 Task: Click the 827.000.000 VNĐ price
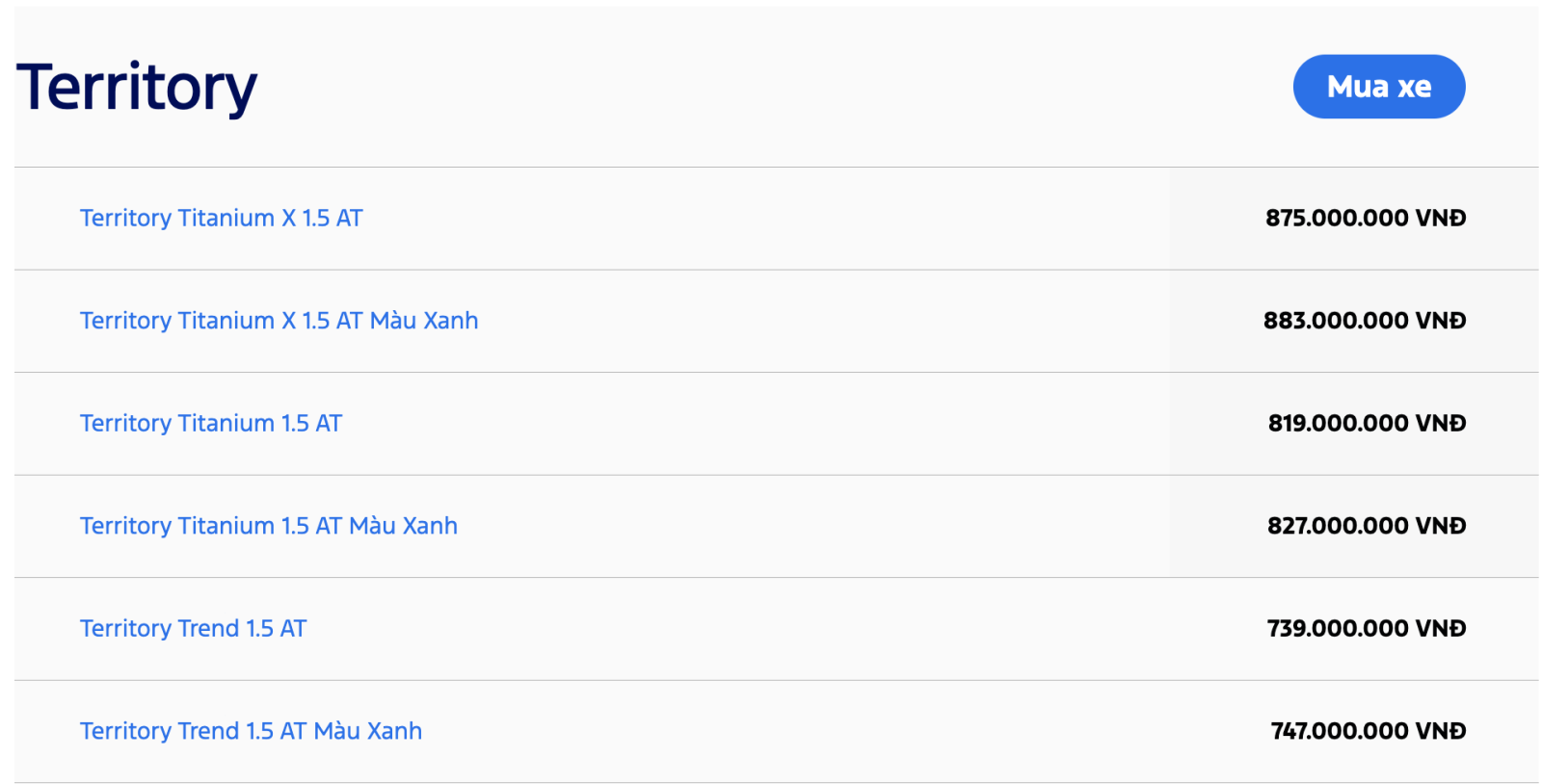coord(1366,526)
